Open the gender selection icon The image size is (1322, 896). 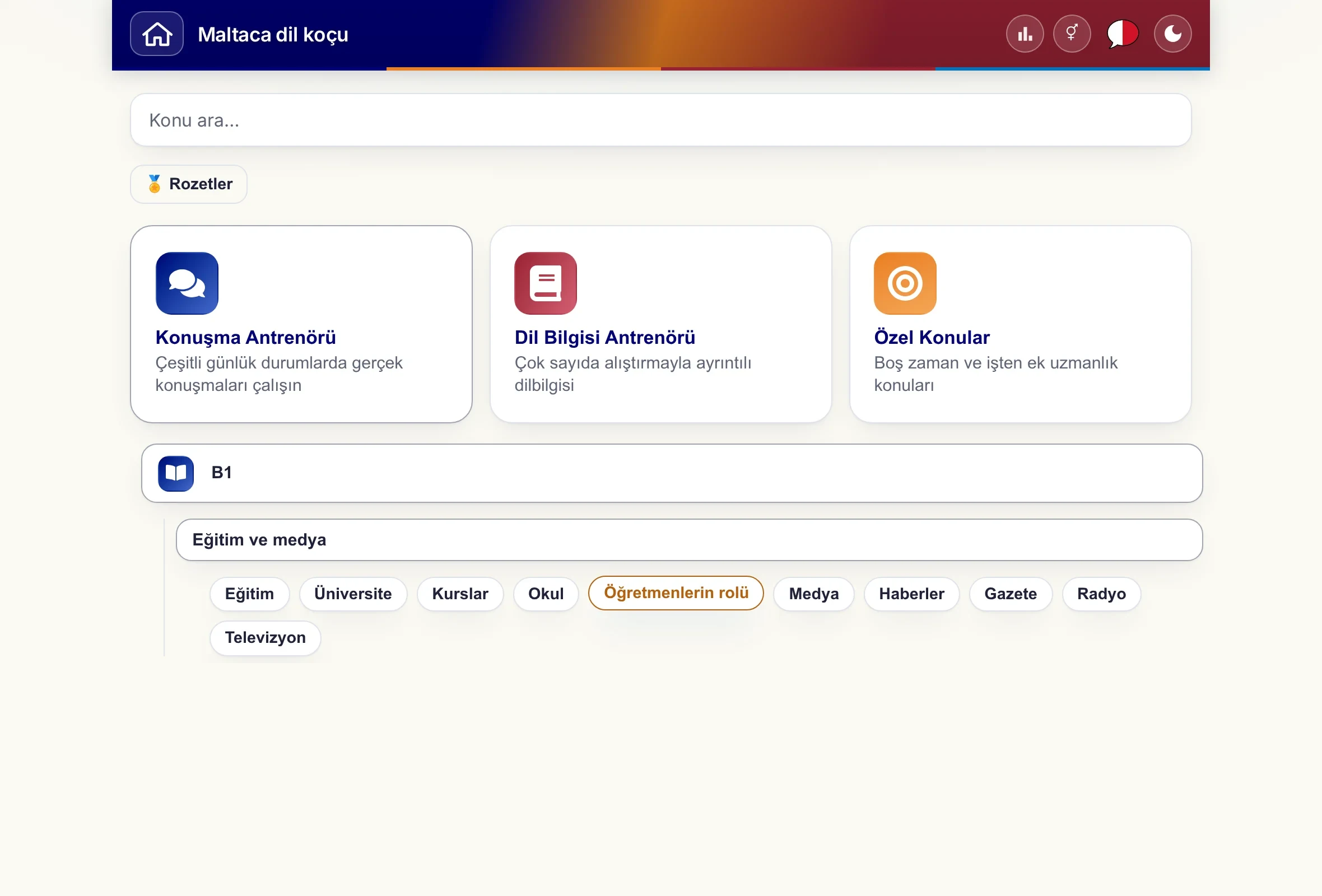tap(1072, 34)
